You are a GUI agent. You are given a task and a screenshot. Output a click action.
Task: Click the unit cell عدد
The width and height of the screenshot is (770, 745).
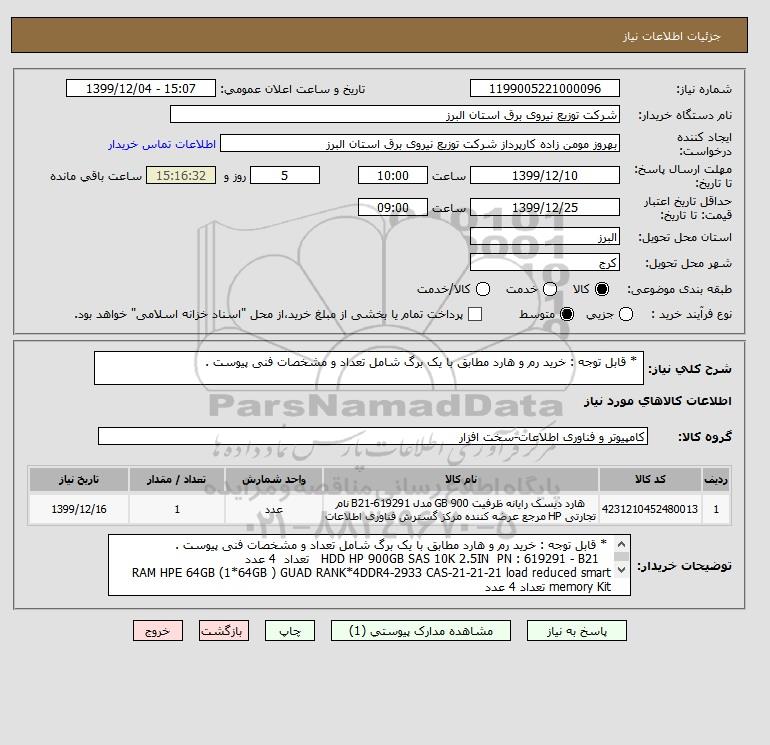pos(274,509)
